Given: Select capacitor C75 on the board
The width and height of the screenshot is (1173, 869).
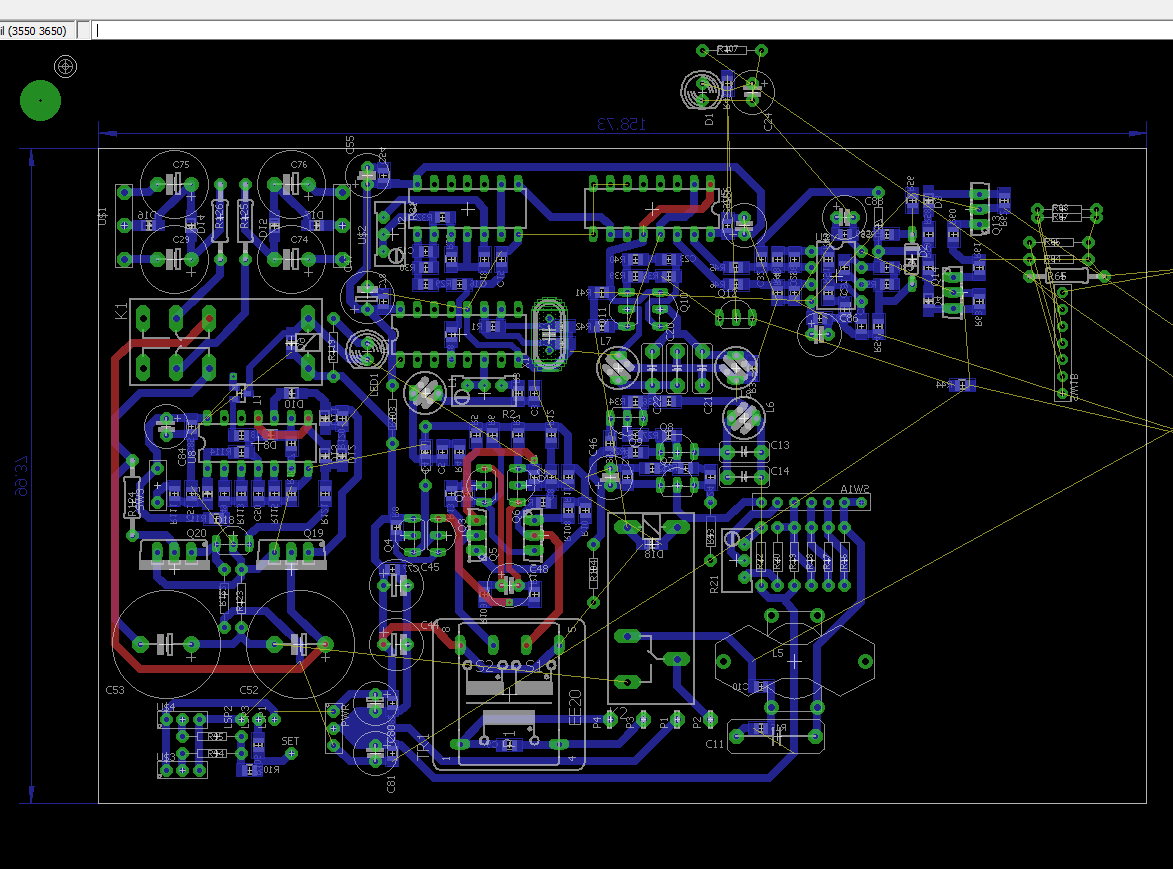Looking at the screenshot, I should (174, 184).
